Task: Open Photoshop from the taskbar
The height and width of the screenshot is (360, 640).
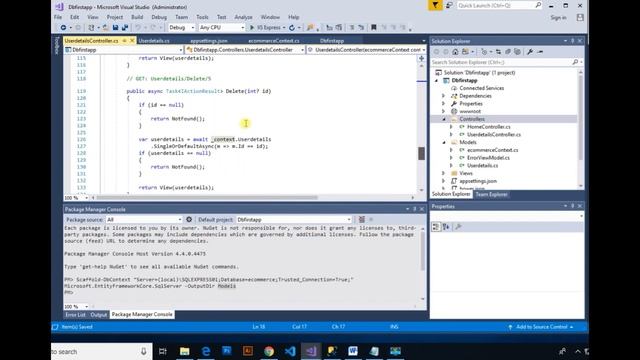Action: [227, 351]
